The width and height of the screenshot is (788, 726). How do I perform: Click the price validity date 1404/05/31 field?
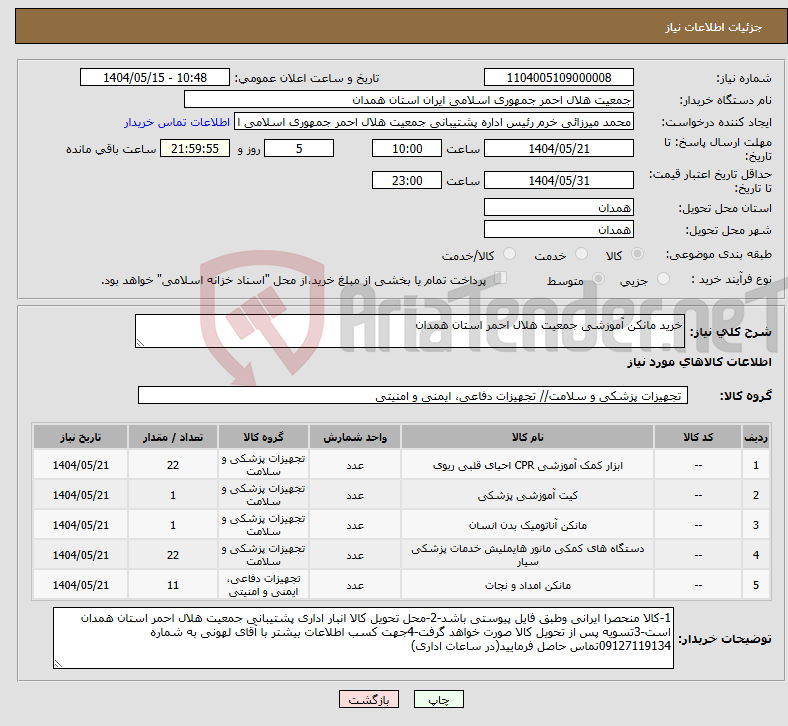pyautogui.click(x=558, y=180)
